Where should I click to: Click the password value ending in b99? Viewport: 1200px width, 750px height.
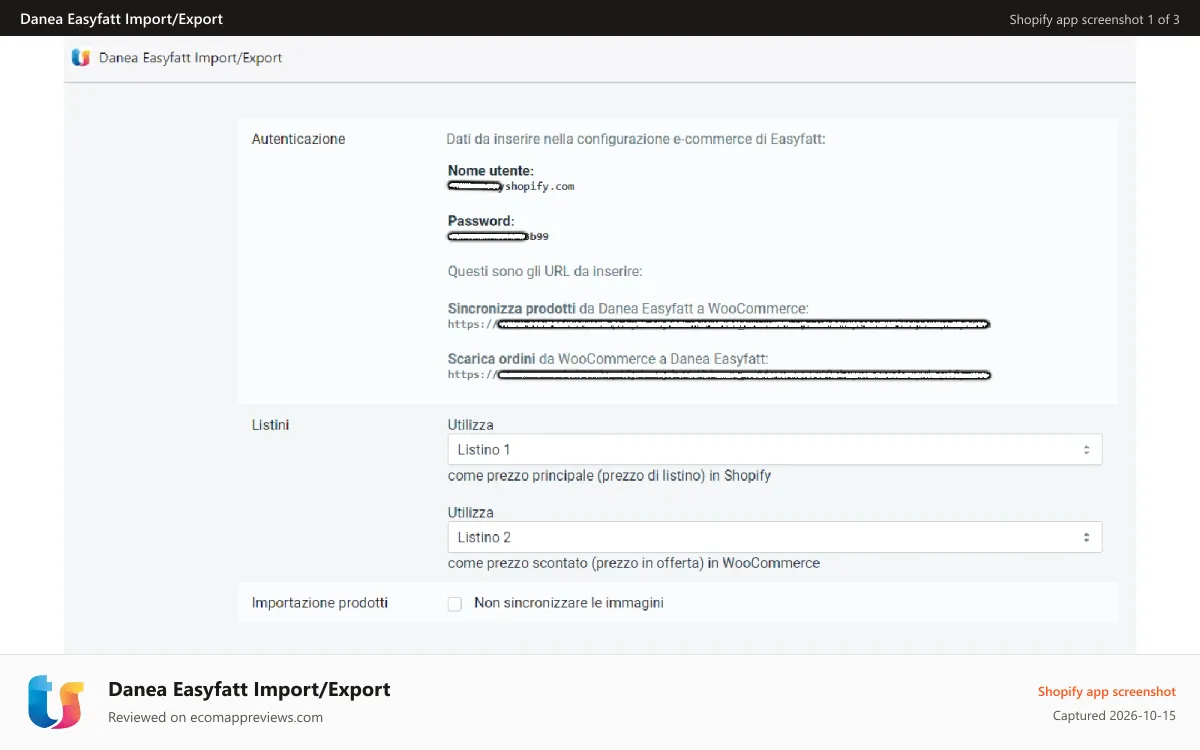(x=498, y=237)
